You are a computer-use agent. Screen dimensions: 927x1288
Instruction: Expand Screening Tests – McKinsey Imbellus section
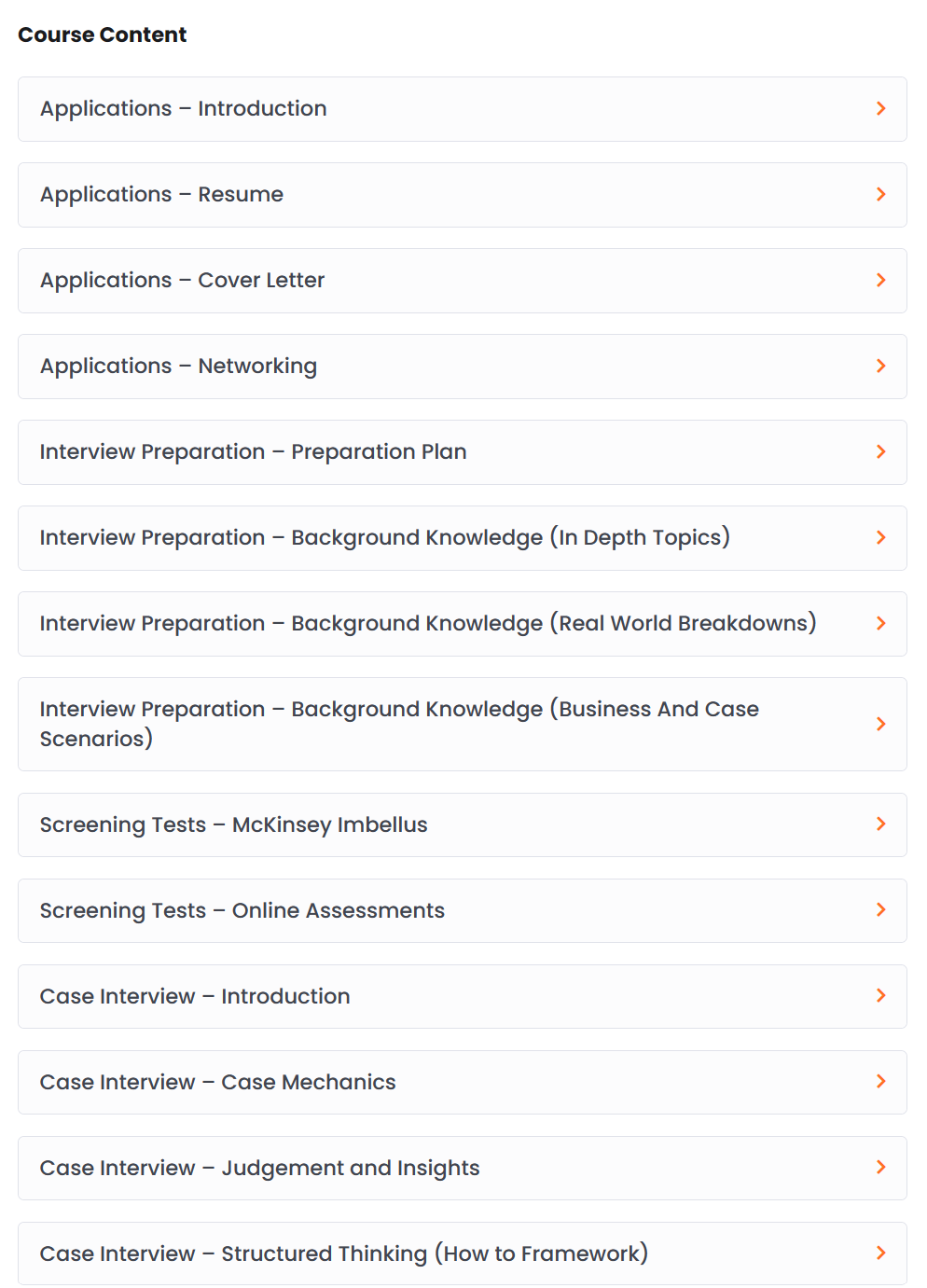[x=463, y=824]
